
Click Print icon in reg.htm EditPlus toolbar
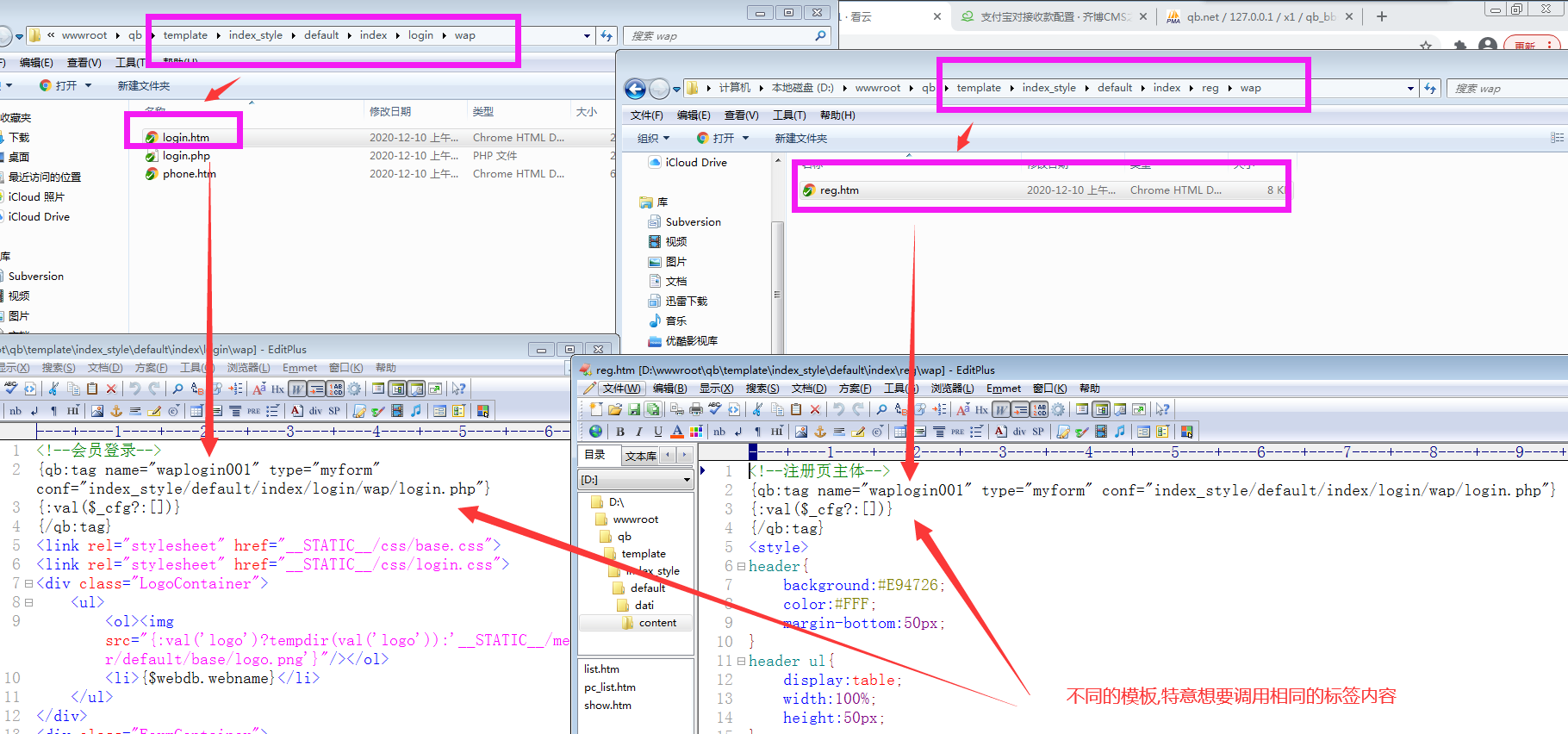[696, 409]
